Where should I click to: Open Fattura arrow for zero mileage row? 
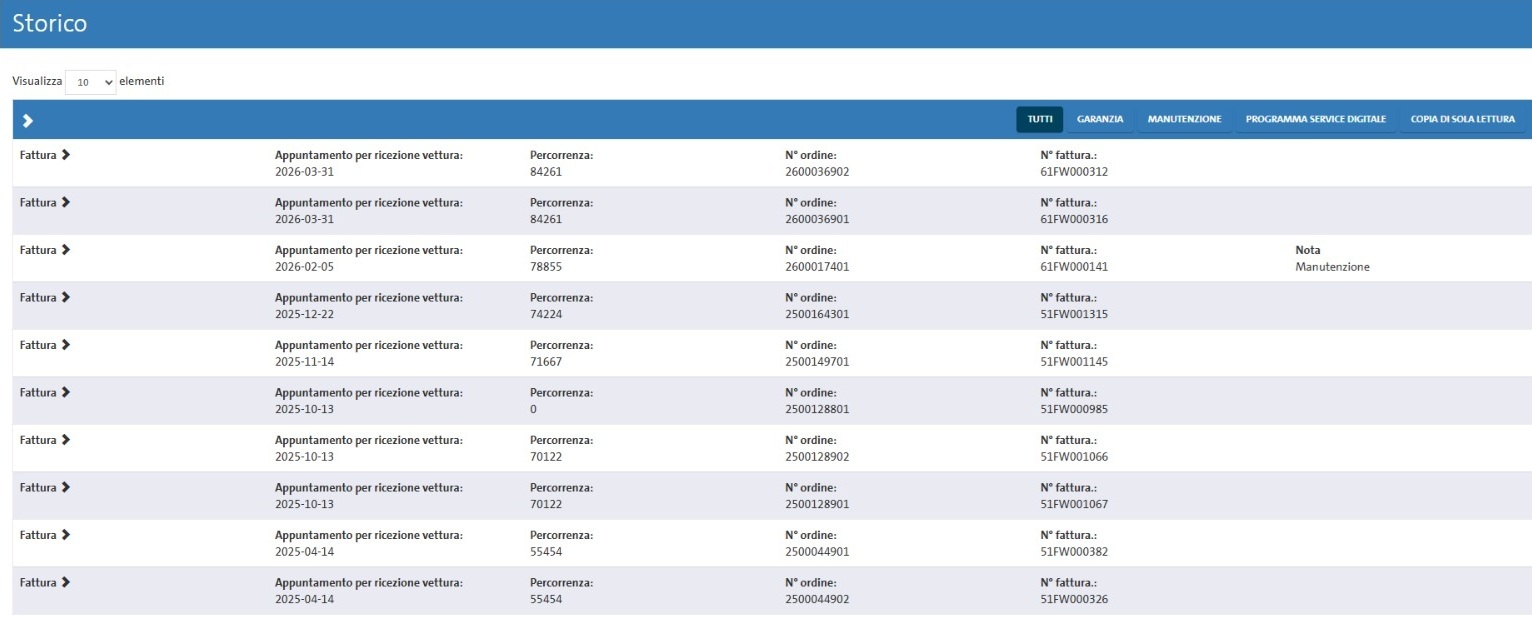66,392
